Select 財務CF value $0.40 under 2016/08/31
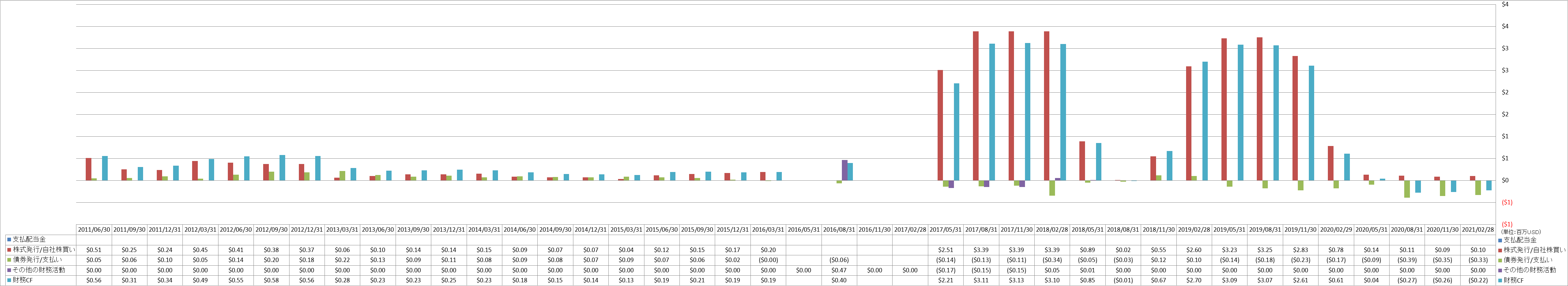This screenshot has height=286, width=1568. (x=839, y=281)
